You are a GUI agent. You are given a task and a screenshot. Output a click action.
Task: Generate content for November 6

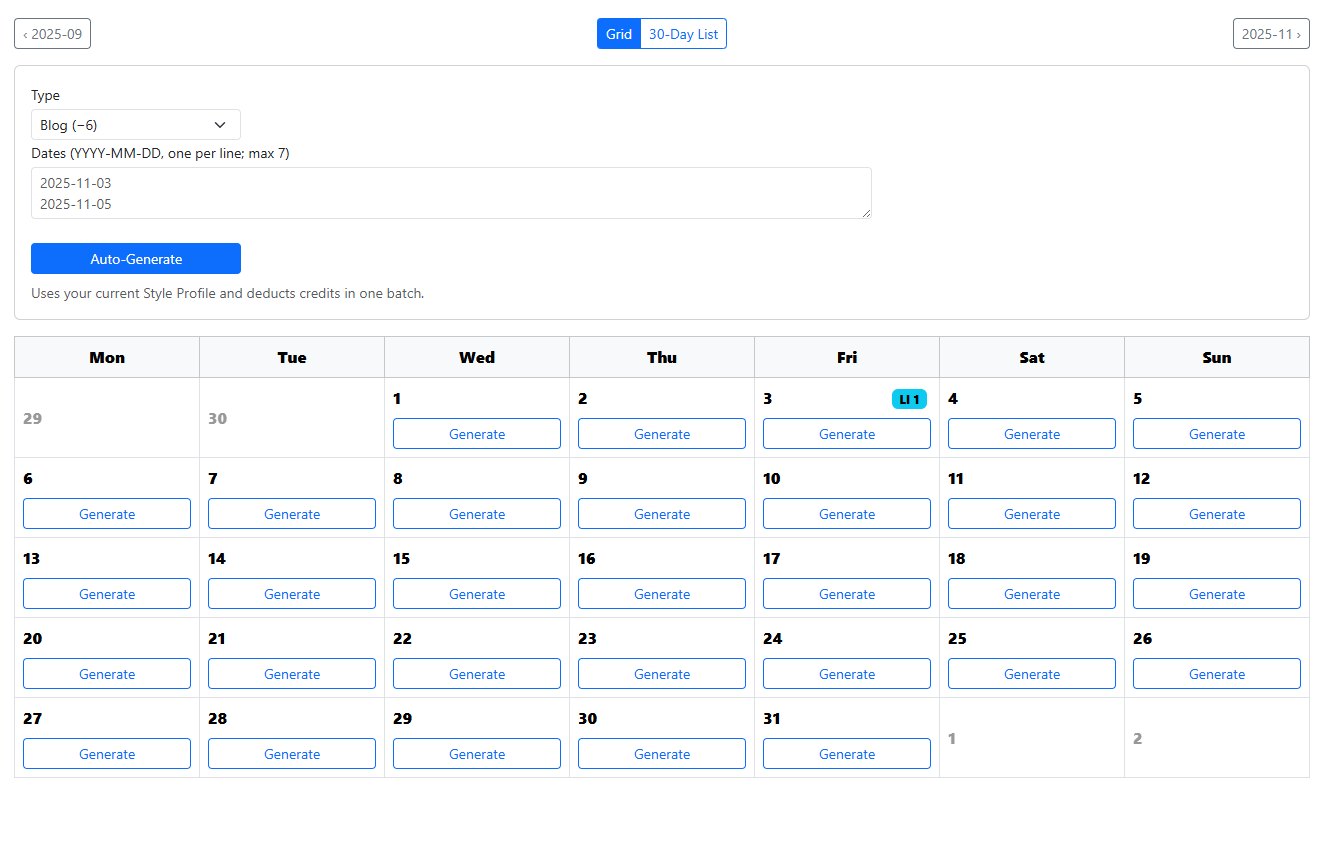click(106, 513)
